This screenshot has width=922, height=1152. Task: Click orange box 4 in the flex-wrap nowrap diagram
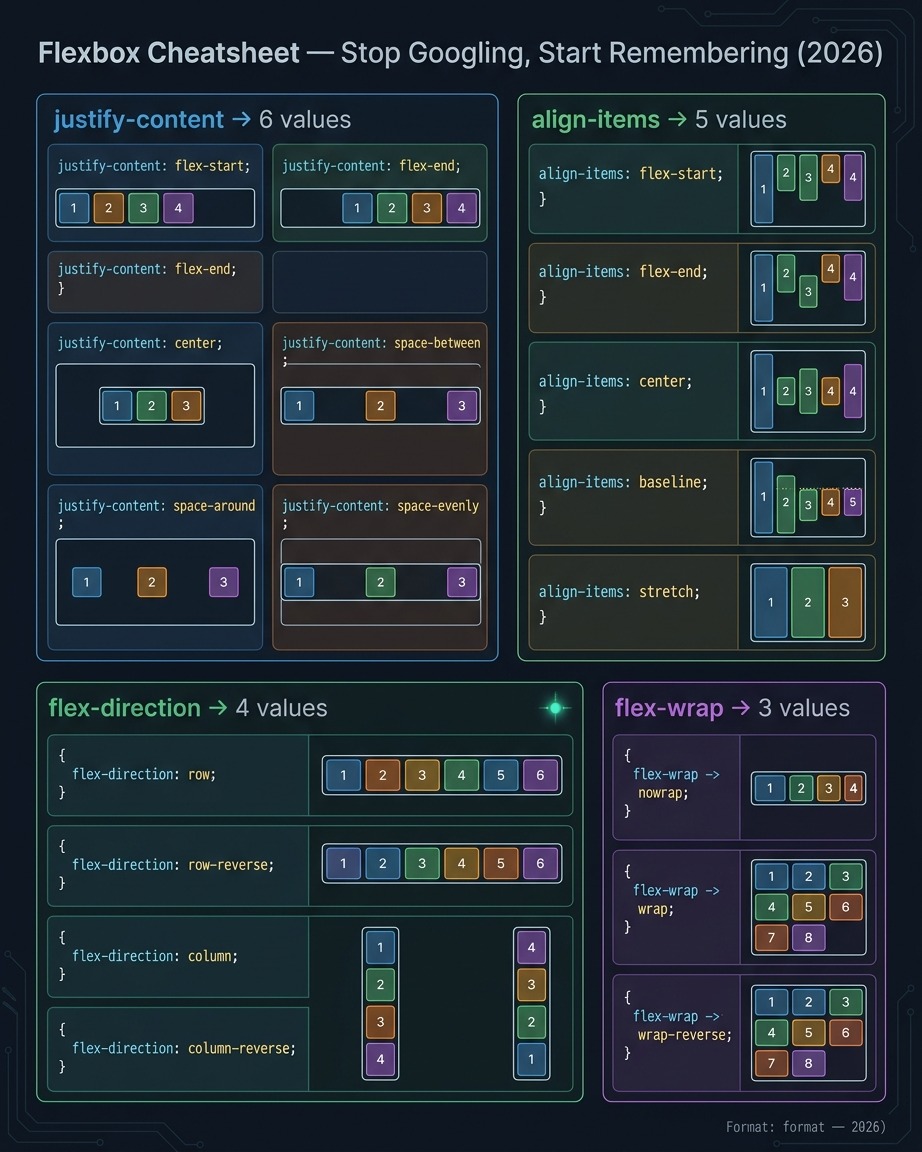pos(853,788)
